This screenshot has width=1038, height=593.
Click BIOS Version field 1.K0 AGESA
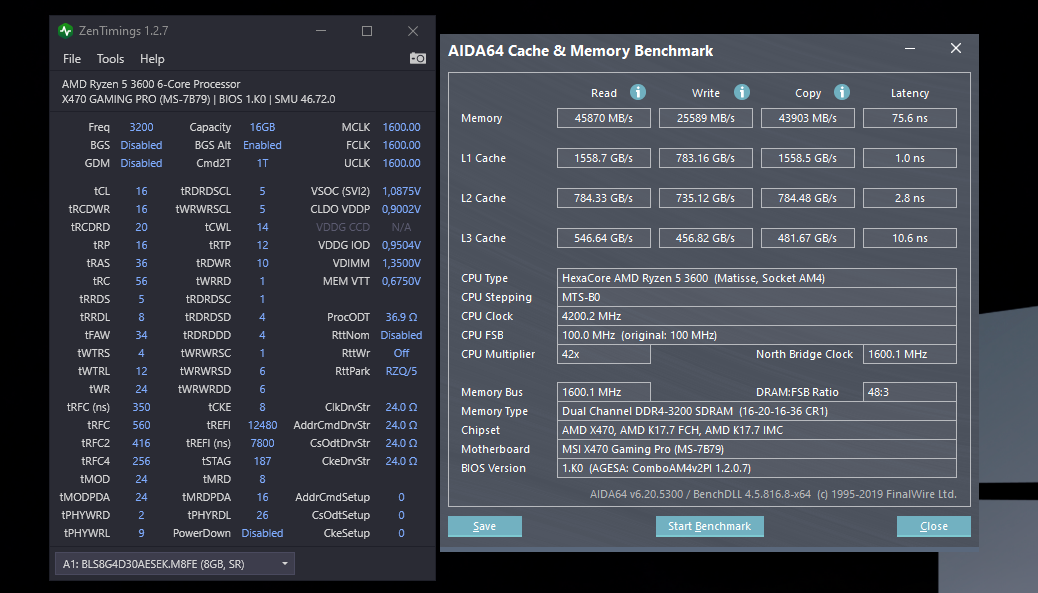pos(757,468)
